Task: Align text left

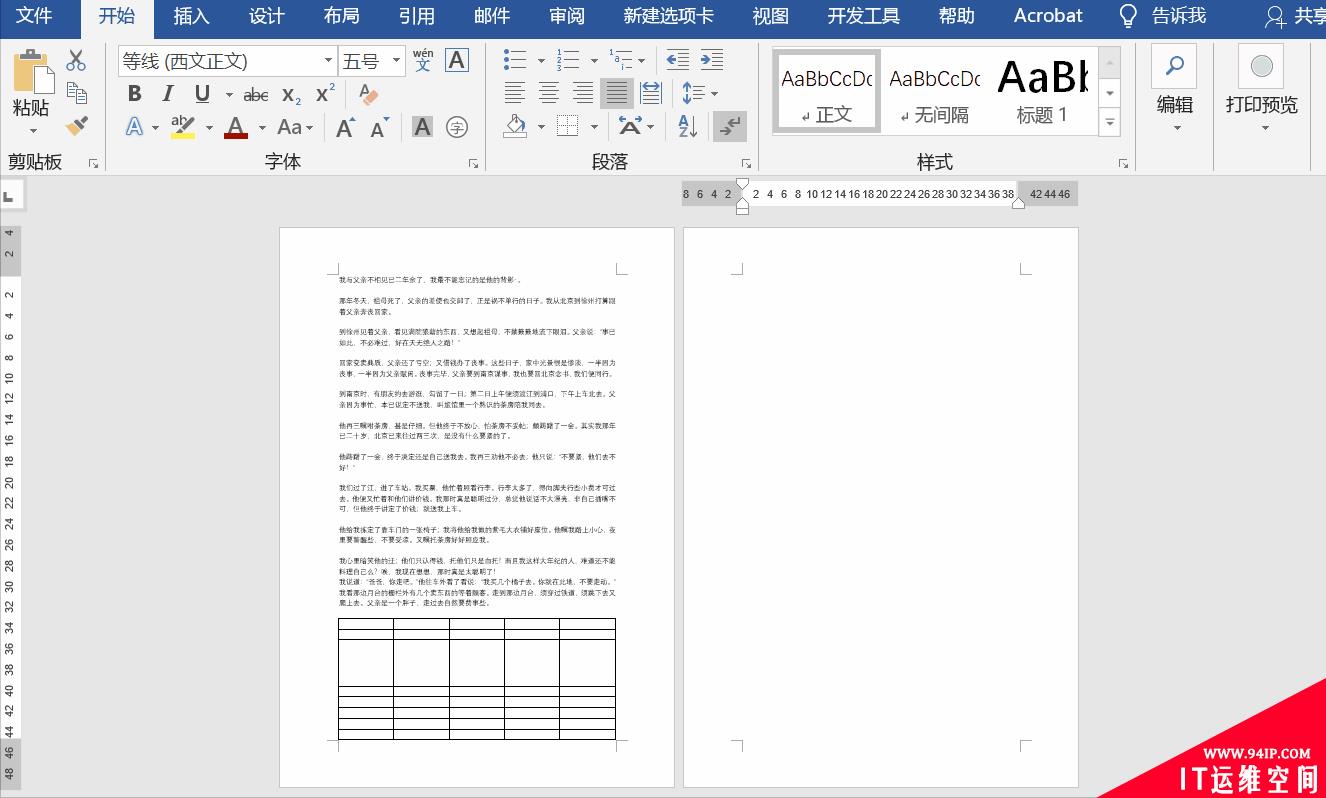Action: point(515,94)
